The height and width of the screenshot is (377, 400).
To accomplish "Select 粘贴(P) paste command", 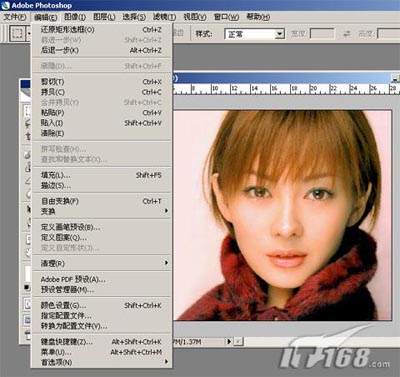I will pos(101,113).
